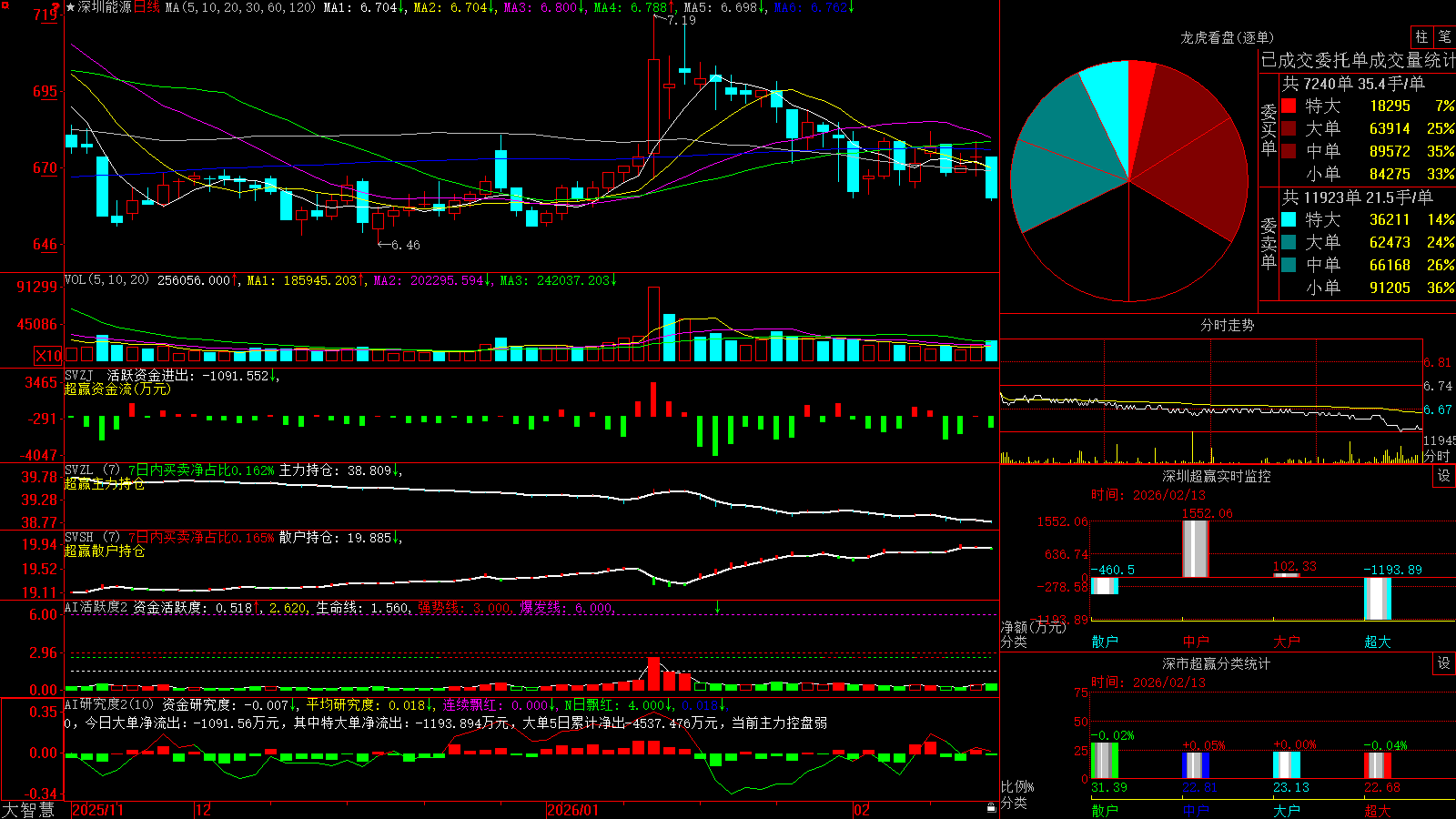Click the bright red 特大 buy swatch
1456x819 pixels.
(1289, 106)
